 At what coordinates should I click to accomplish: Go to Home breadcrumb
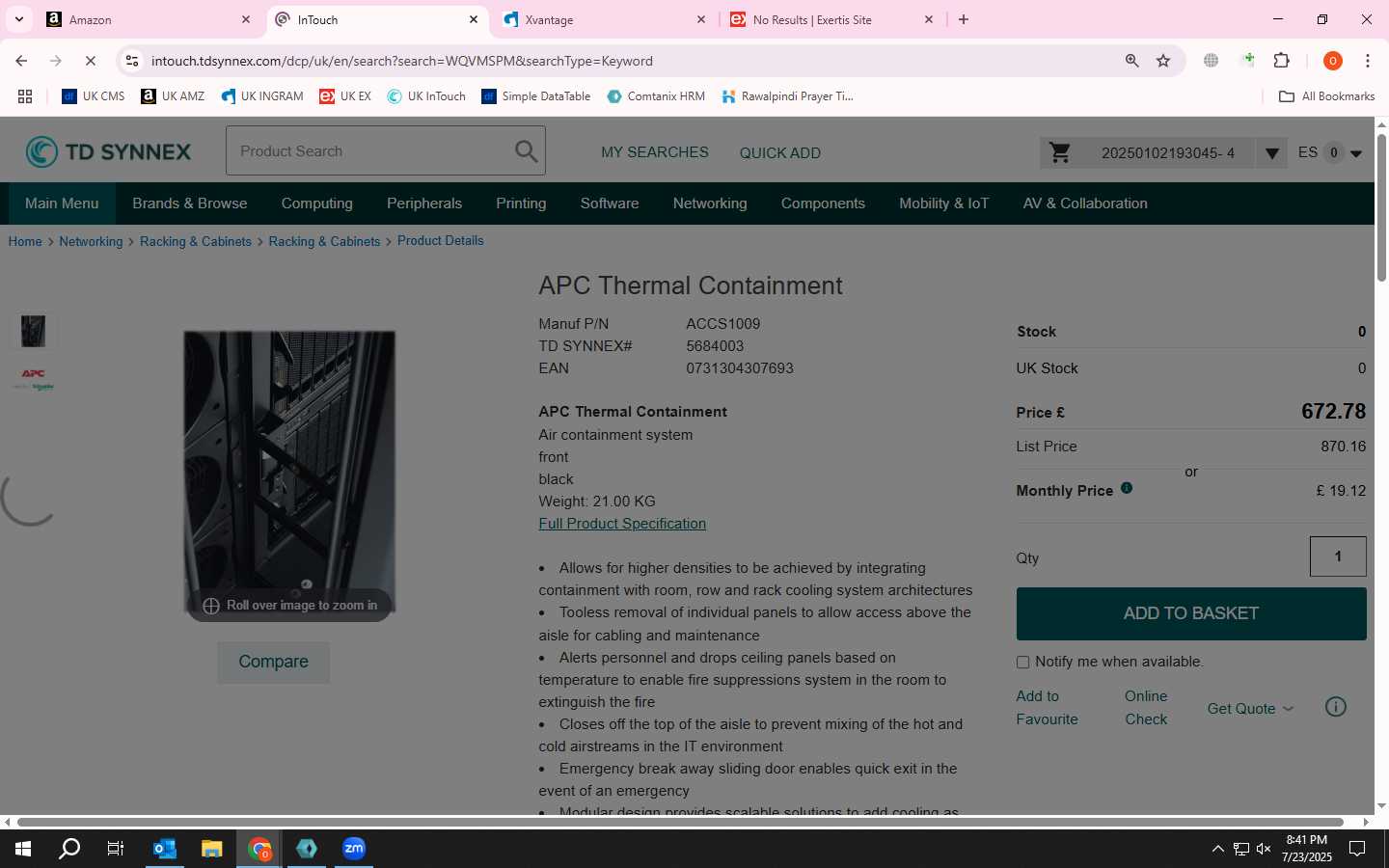tap(25, 241)
